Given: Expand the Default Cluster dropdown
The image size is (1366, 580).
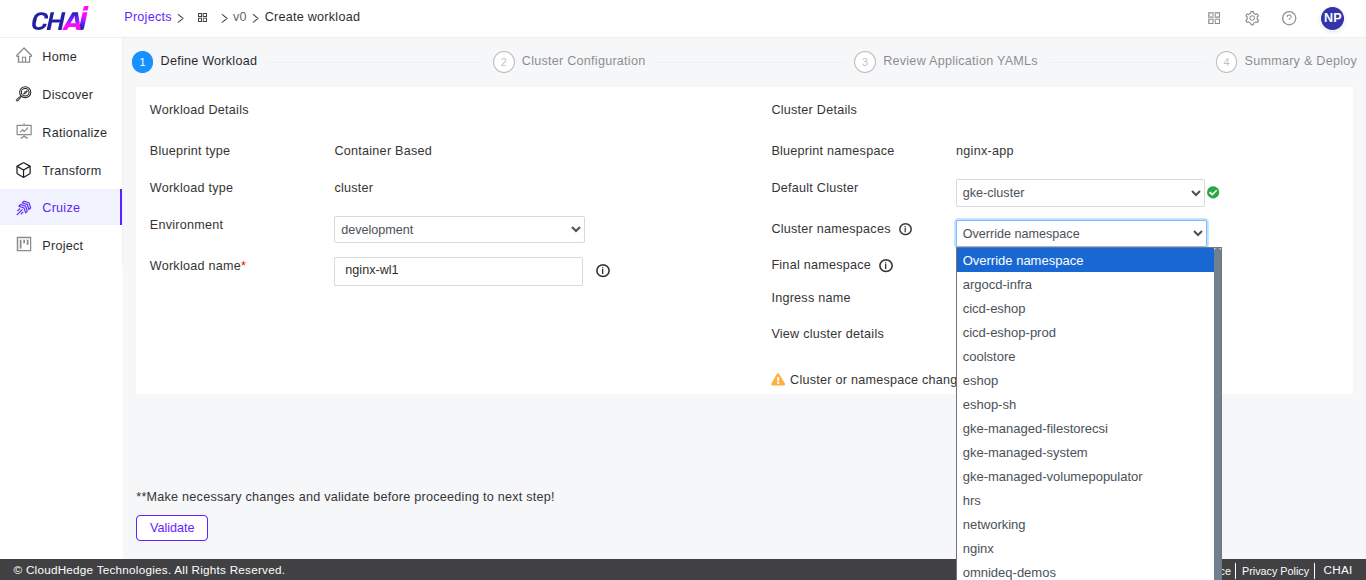Looking at the screenshot, I should 1080,193.
